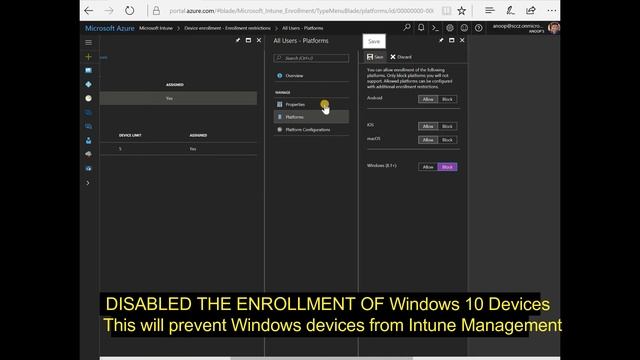Go back with the browser back arrow
This screenshot has height=360, width=640.
click(89, 11)
